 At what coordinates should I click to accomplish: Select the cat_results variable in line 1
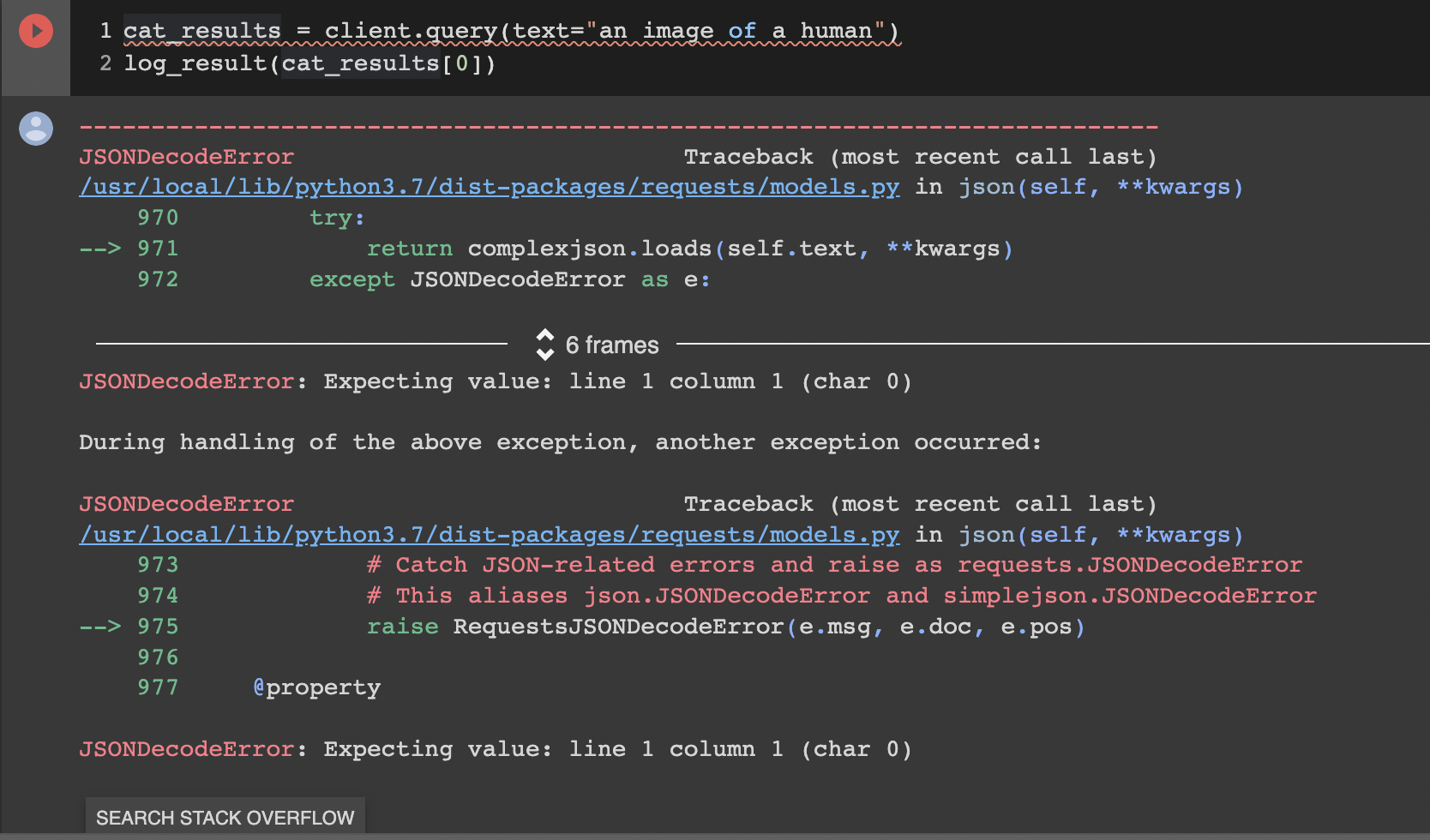pyautogui.click(x=202, y=30)
